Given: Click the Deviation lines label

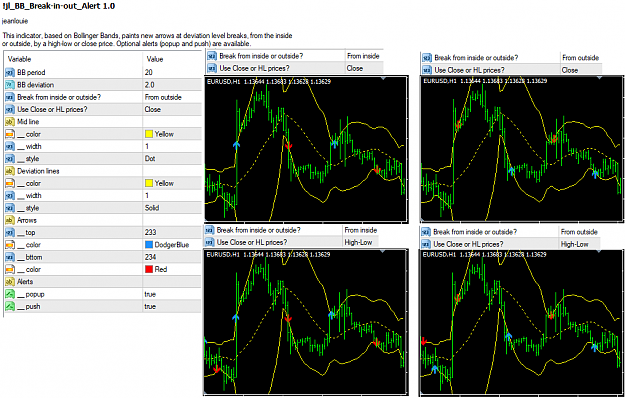Looking at the screenshot, I should click(x=38, y=171).
